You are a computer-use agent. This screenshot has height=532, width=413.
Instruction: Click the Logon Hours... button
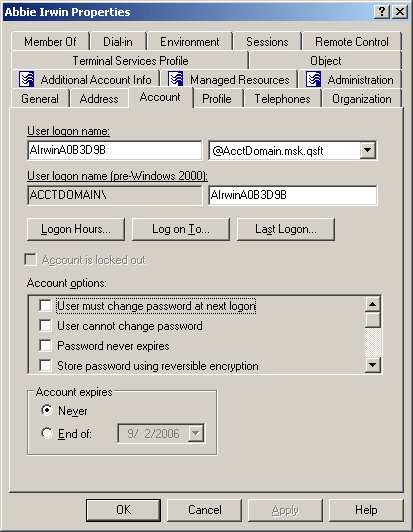coord(76,229)
